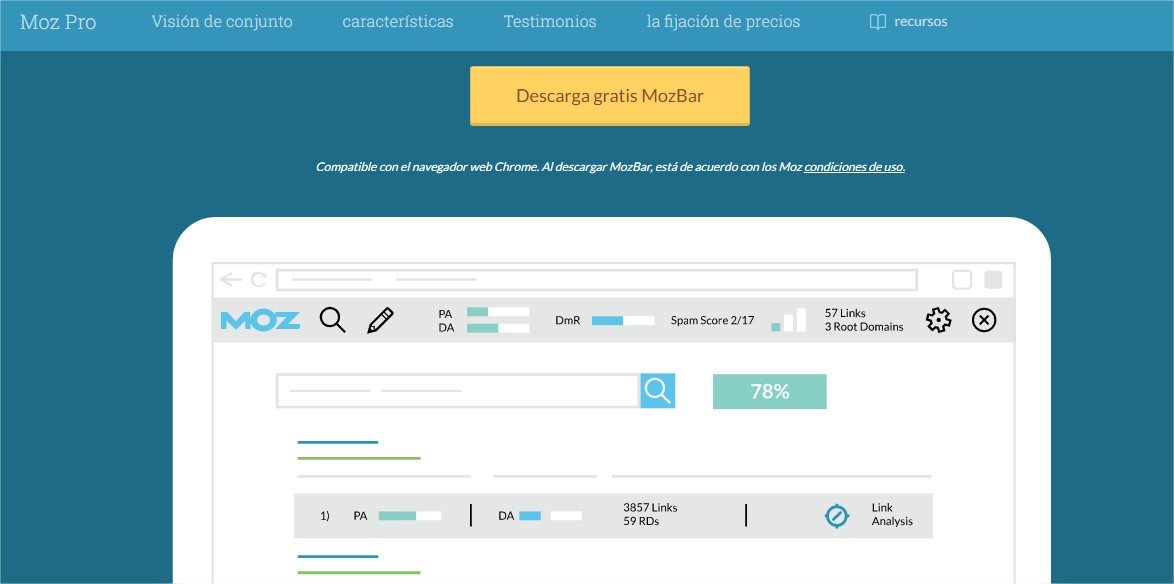The image size is (1174, 584).
Task: Go to the características section
Action: 397,22
